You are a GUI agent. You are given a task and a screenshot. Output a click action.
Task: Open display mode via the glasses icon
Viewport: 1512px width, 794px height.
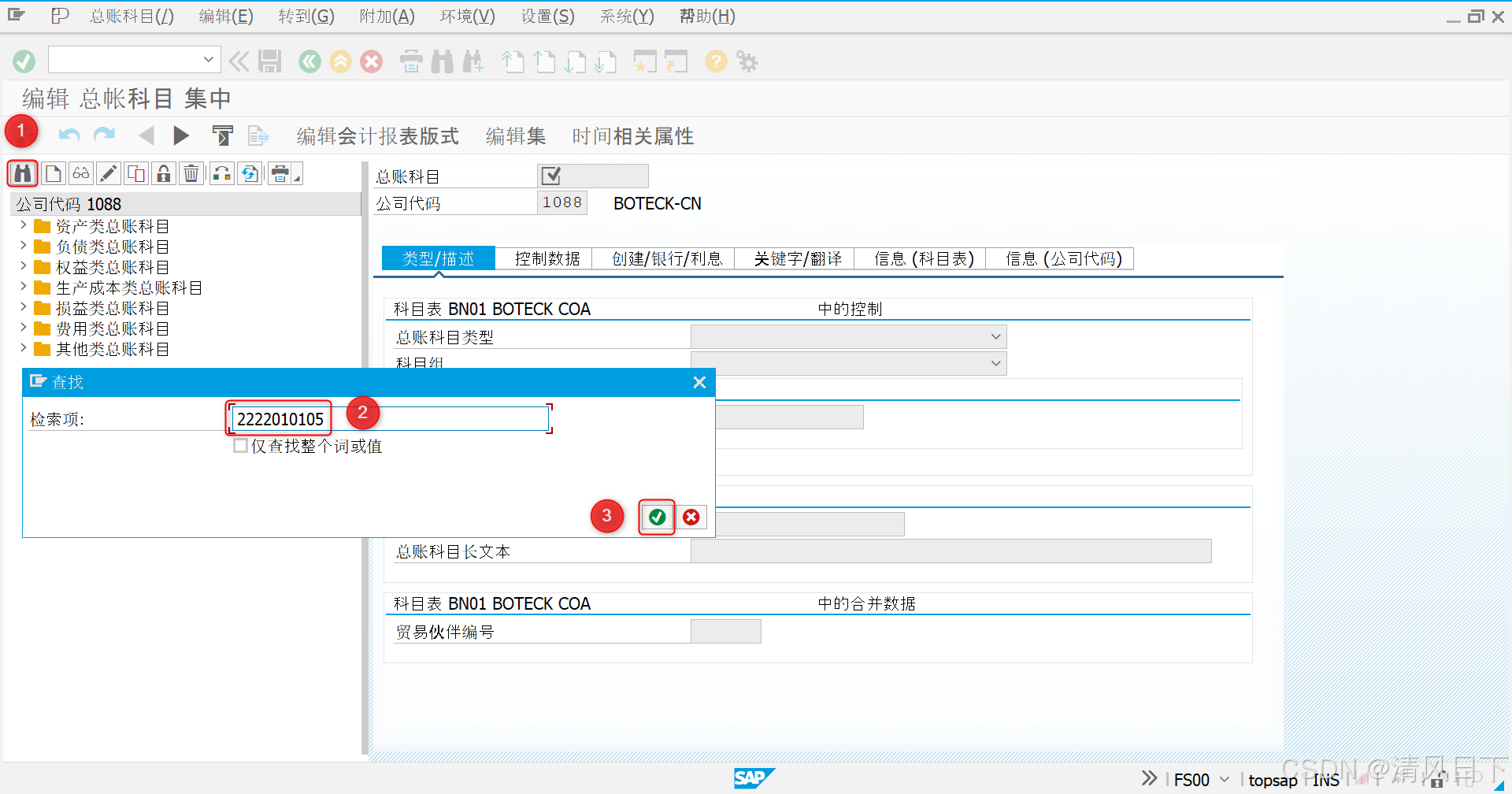coord(80,173)
